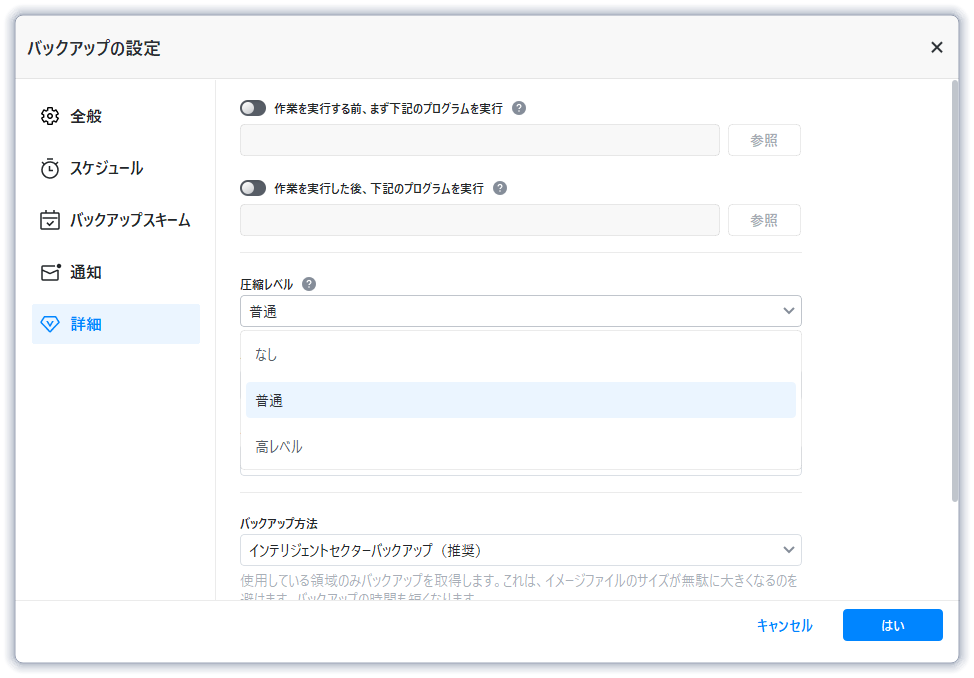
Task: Click help icon next to pre-run program option
Action: [x=519, y=108]
